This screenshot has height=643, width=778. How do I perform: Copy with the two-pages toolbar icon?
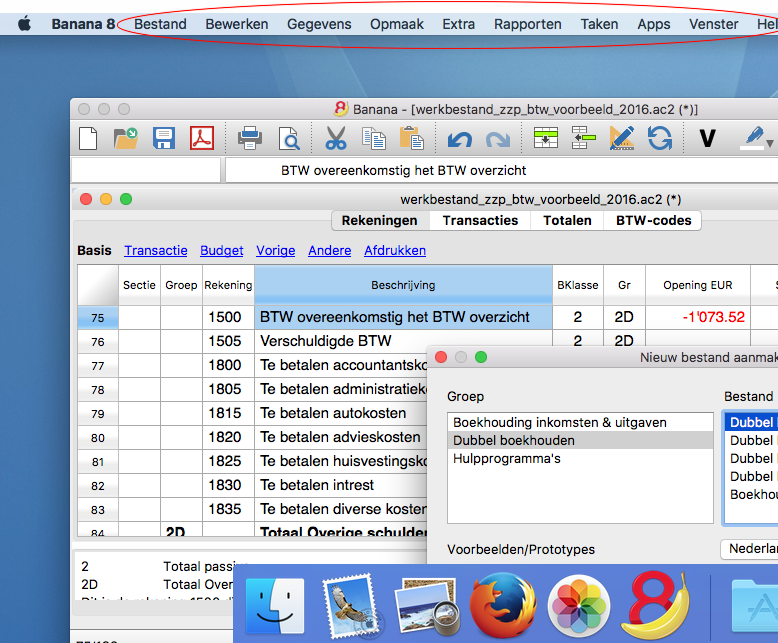pyautogui.click(x=374, y=138)
